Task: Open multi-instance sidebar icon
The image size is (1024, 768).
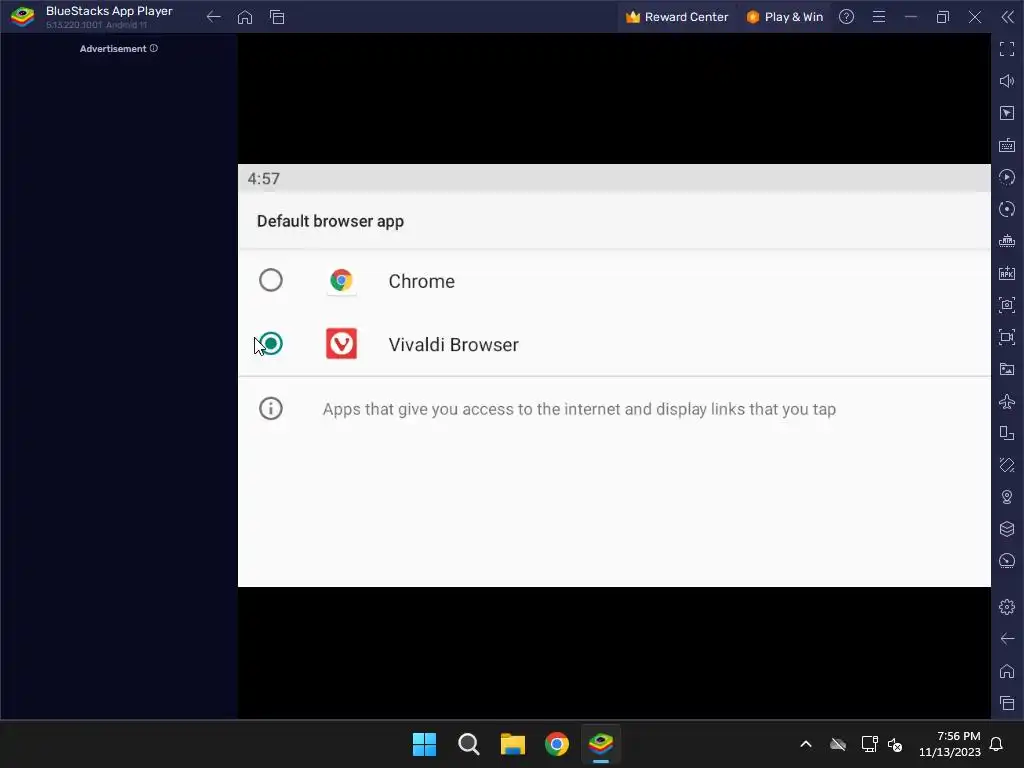Action: [1007, 433]
